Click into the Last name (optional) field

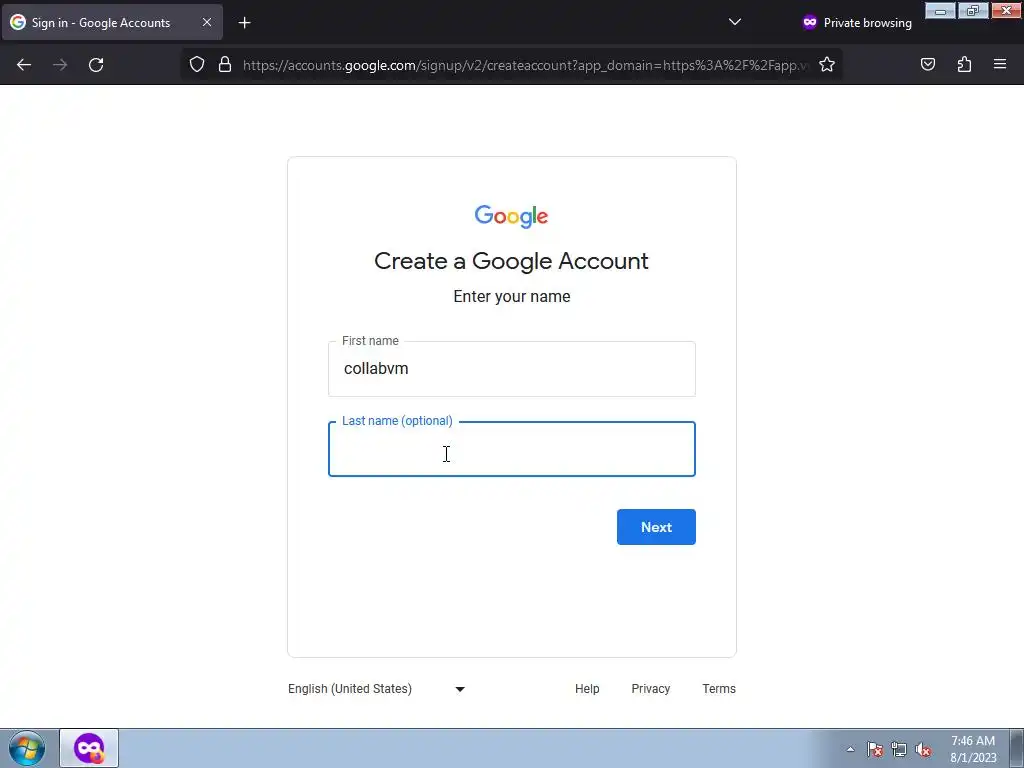point(511,449)
